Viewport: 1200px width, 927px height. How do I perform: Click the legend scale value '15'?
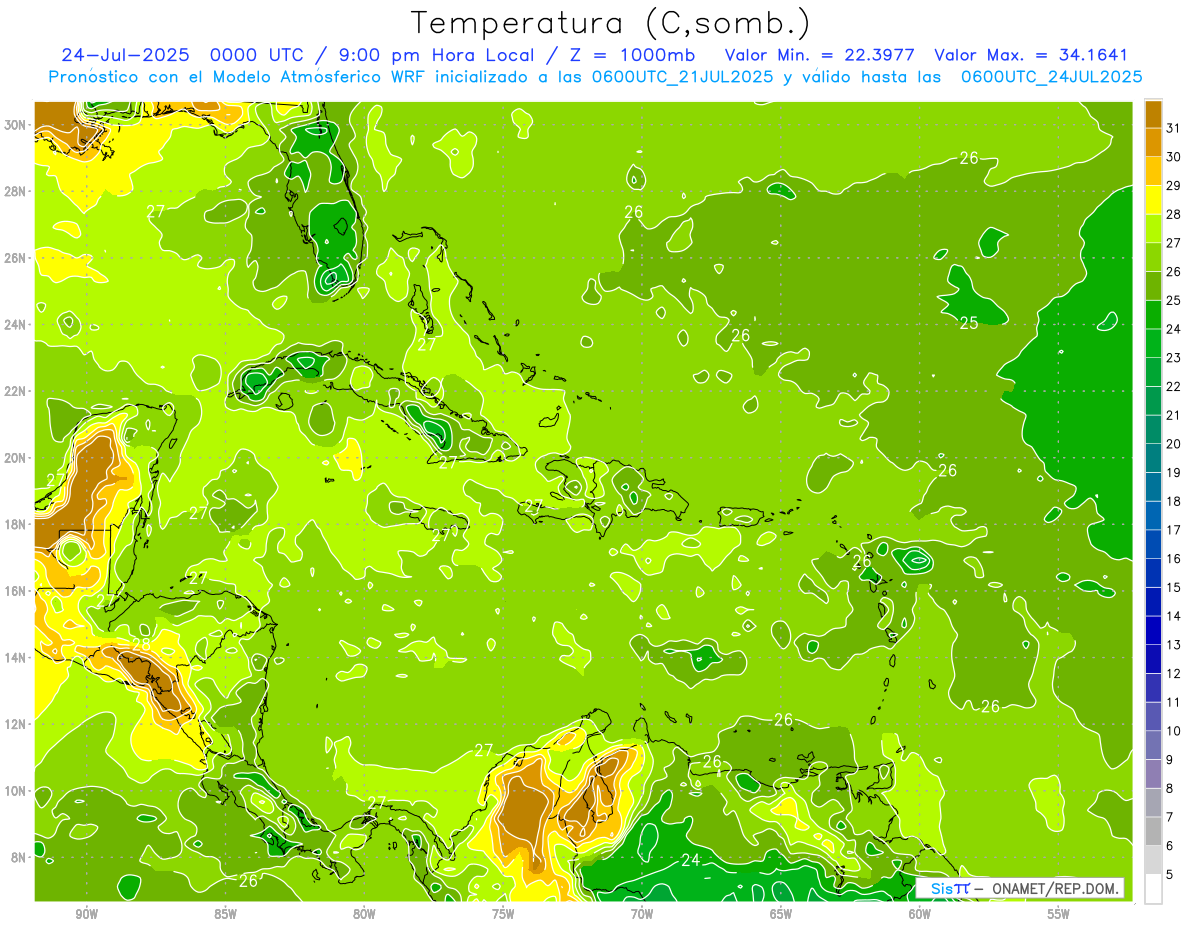[1174, 587]
